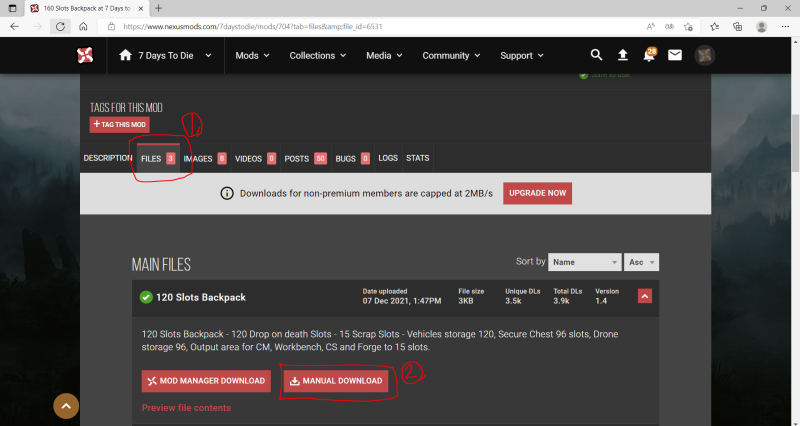
Task: Open browser Collections icon
Action: (737, 27)
